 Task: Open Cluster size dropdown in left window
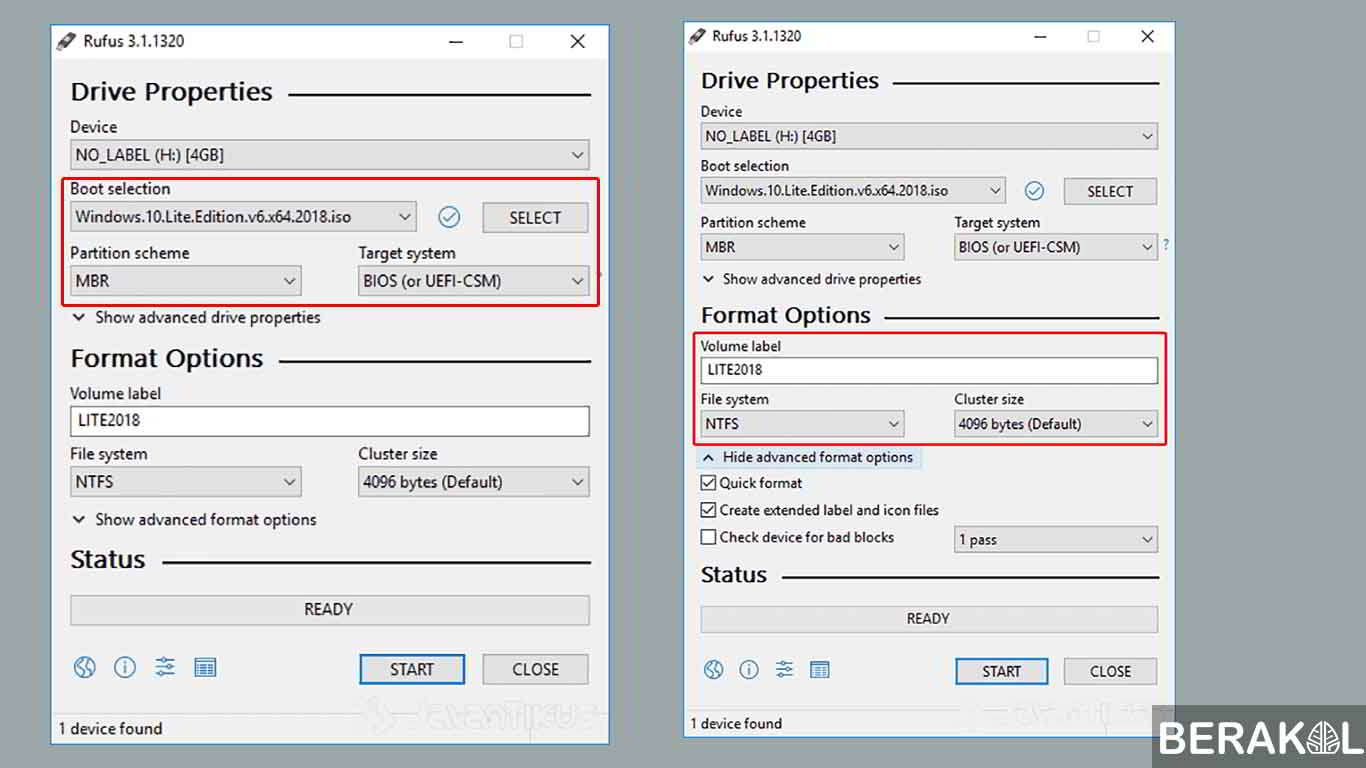pyautogui.click(x=474, y=482)
